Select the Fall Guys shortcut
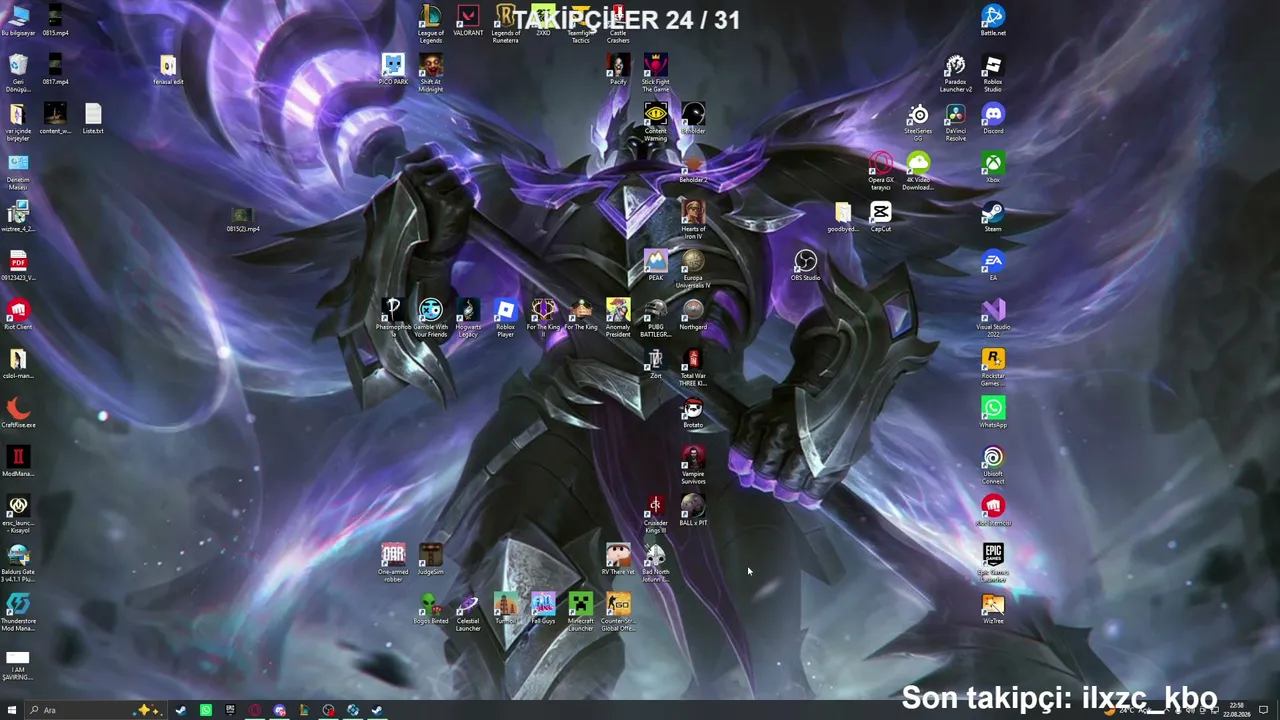The width and height of the screenshot is (1280, 720). [543, 609]
